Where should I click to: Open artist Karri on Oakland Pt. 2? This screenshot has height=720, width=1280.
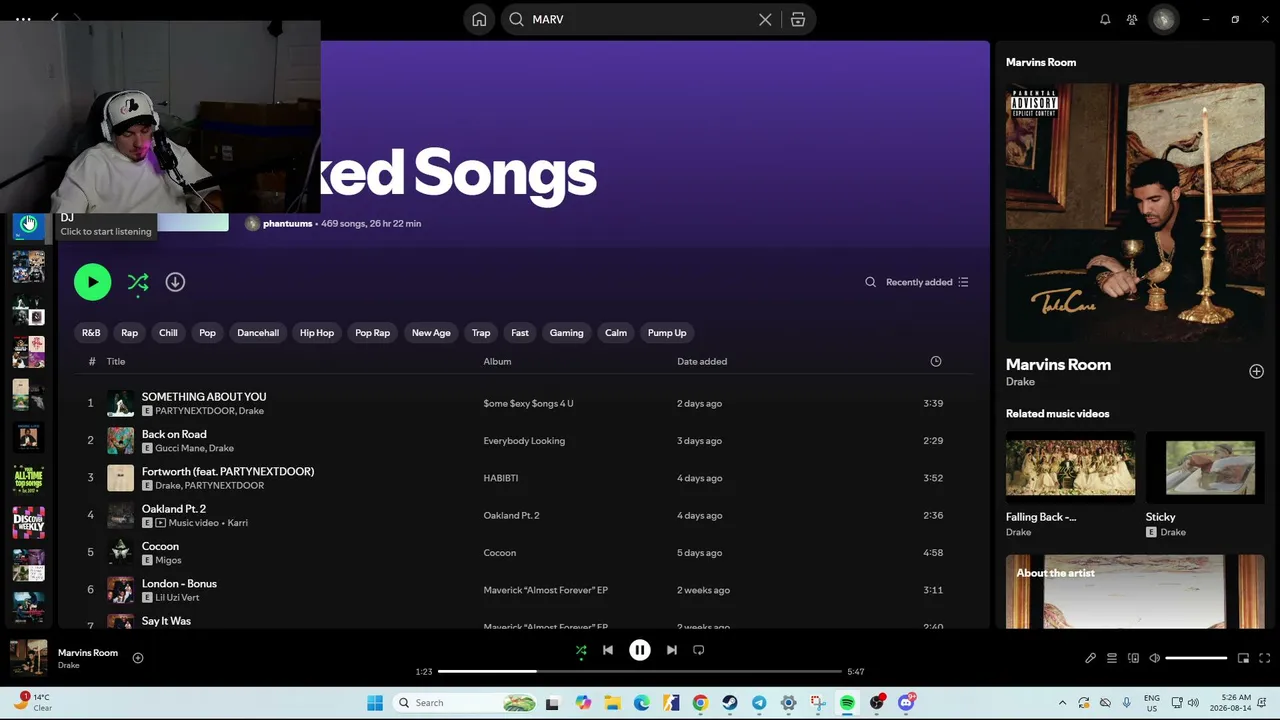click(237, 523)
